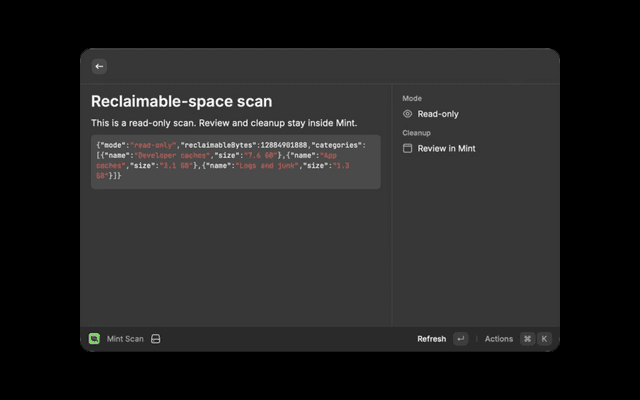Click the Reclaimable-space scan heading
This screenshot has width=640, height=400.
point(181,101)
